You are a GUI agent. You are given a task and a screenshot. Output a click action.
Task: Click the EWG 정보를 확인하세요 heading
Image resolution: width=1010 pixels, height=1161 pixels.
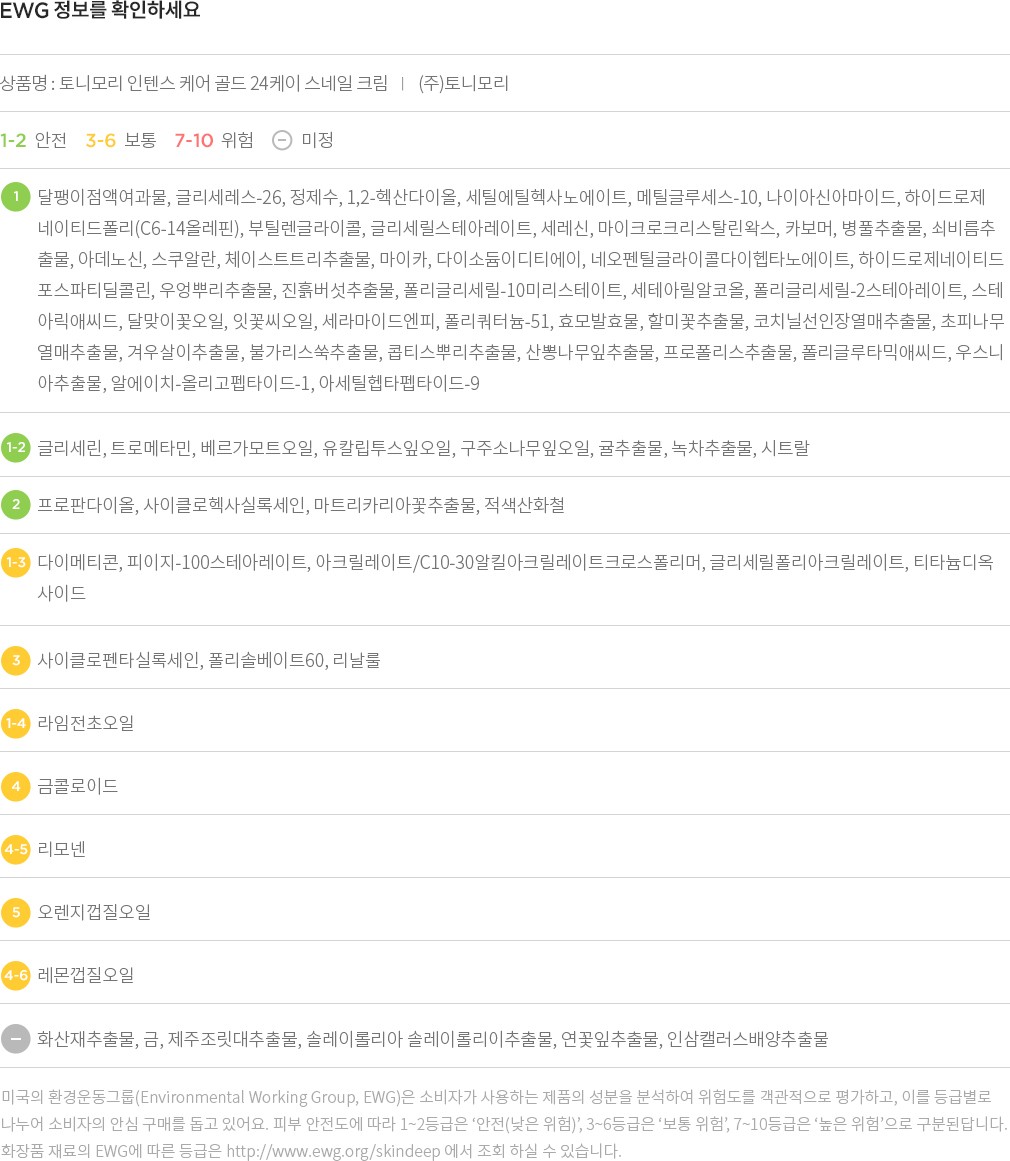pos(100,12)
